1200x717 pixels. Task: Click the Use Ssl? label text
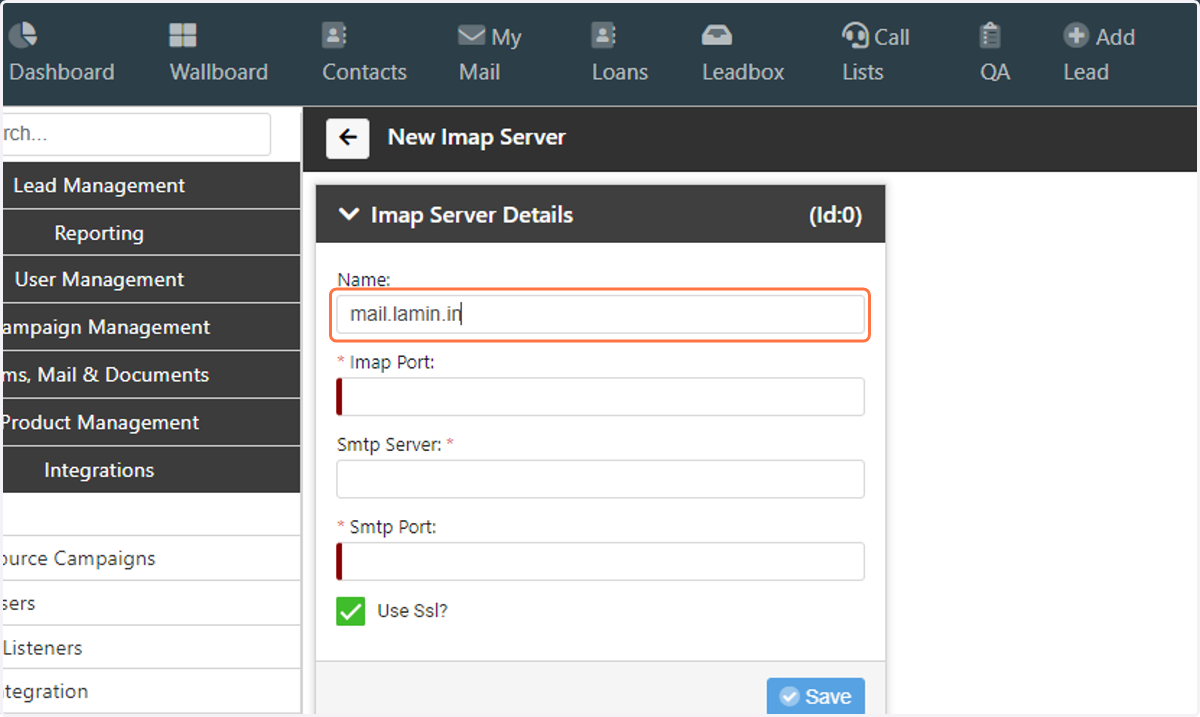412,610
